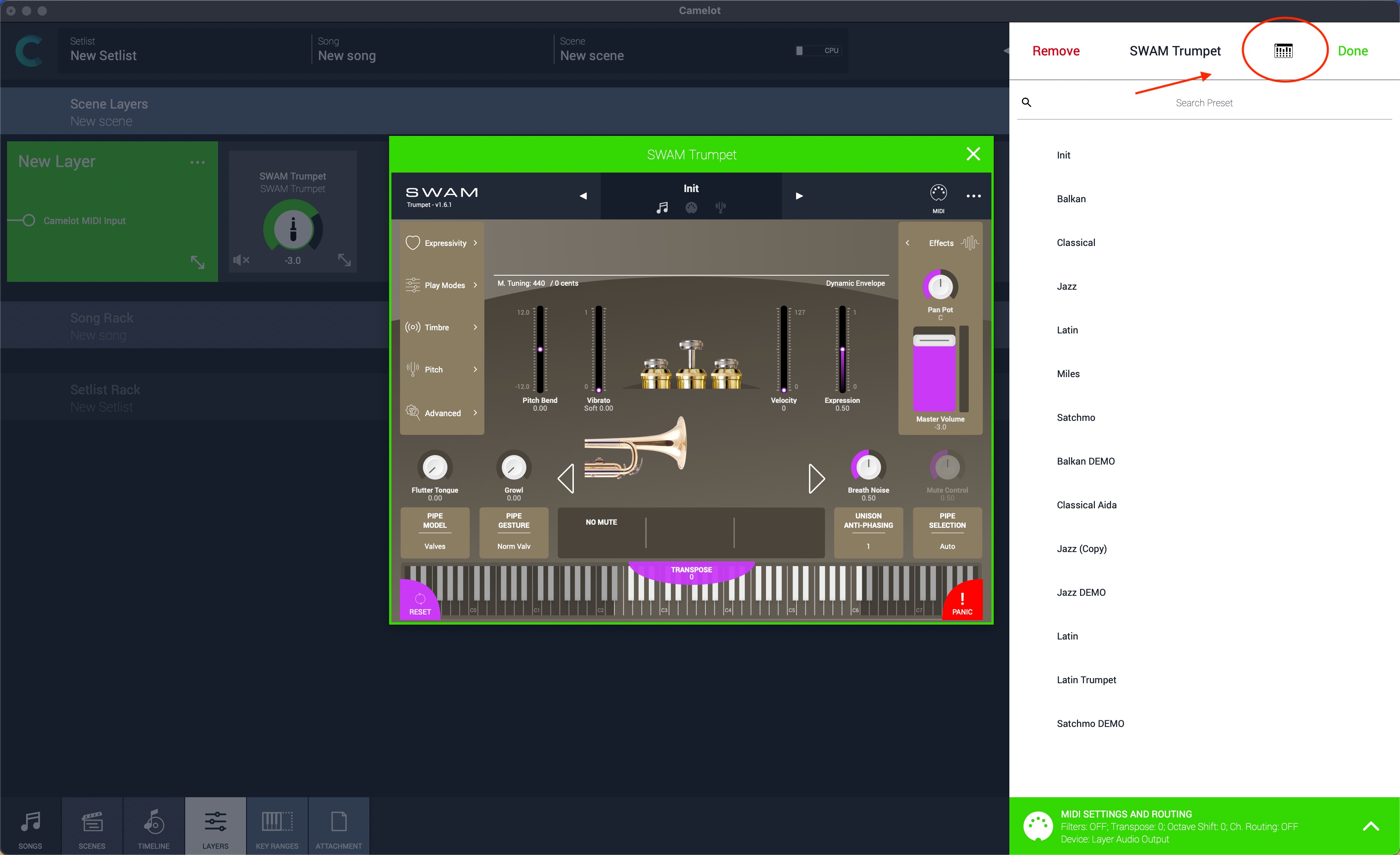
Task: Click the Vibrato slider
Action: coord(598,349)
